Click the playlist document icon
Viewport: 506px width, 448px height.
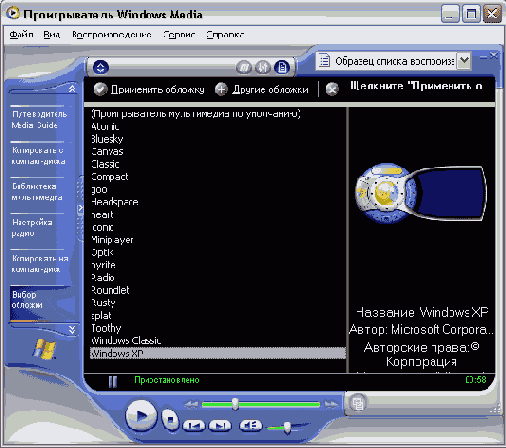tap(324, 61)
